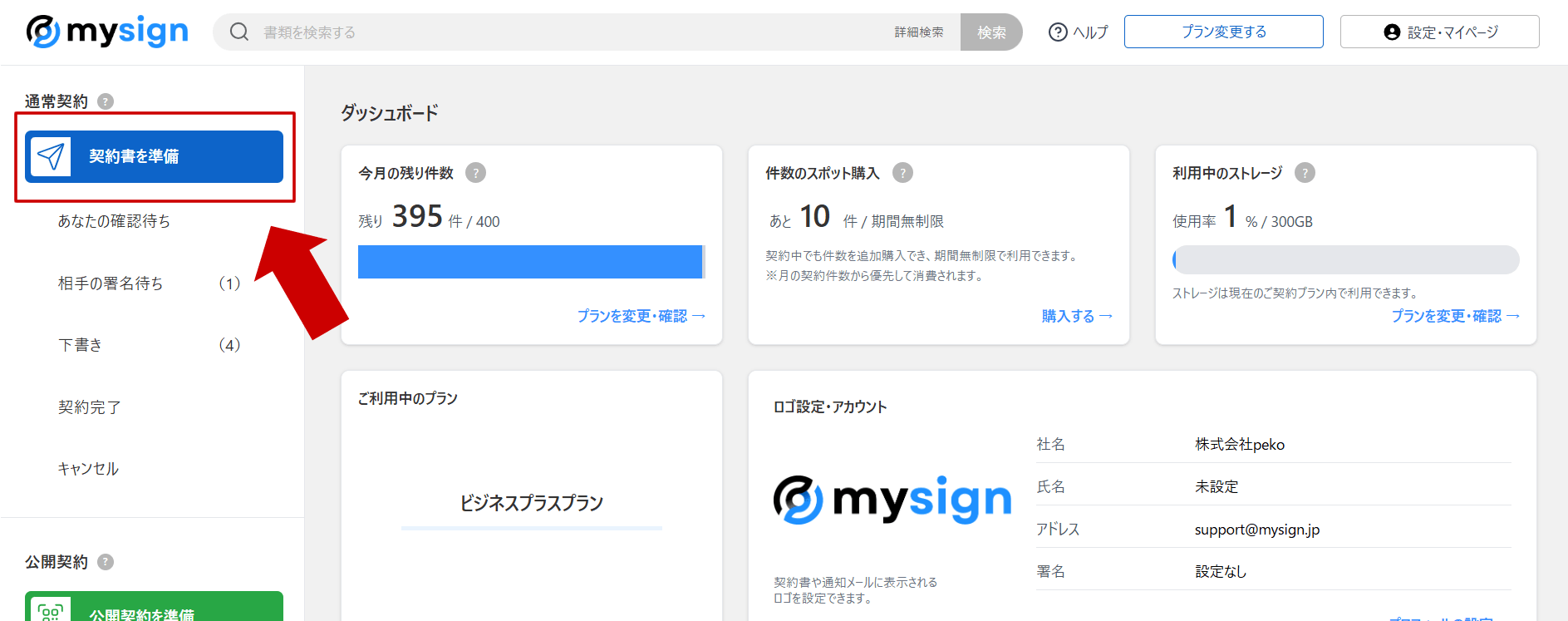The width and height of the screenshot is (1568, 621).
Task: Open 相手の署名待ち menu item
Action: pos(111,283)
